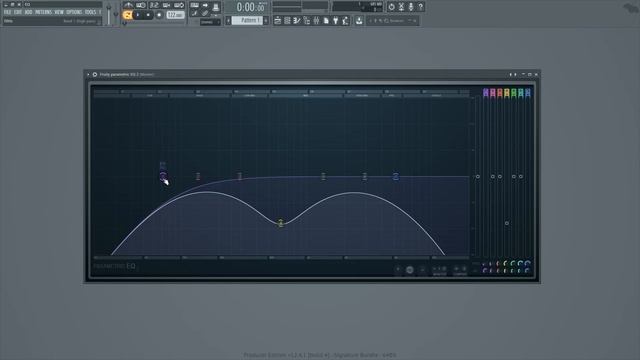Toggle typing keyboard to piano icon
The width and height of the screenshot is (640, 360).
click(195, 5)
